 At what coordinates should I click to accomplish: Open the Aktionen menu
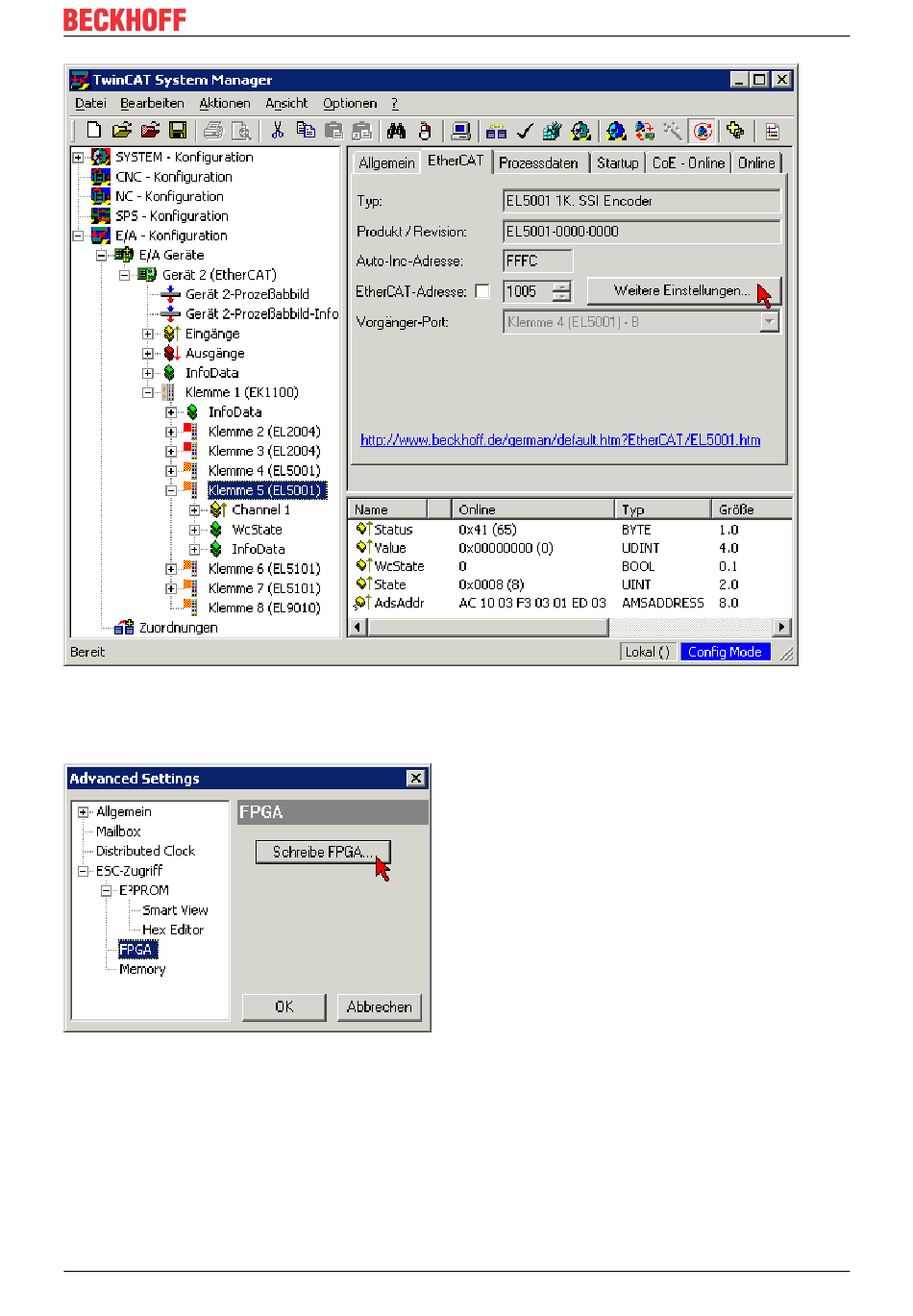[225, 104]
